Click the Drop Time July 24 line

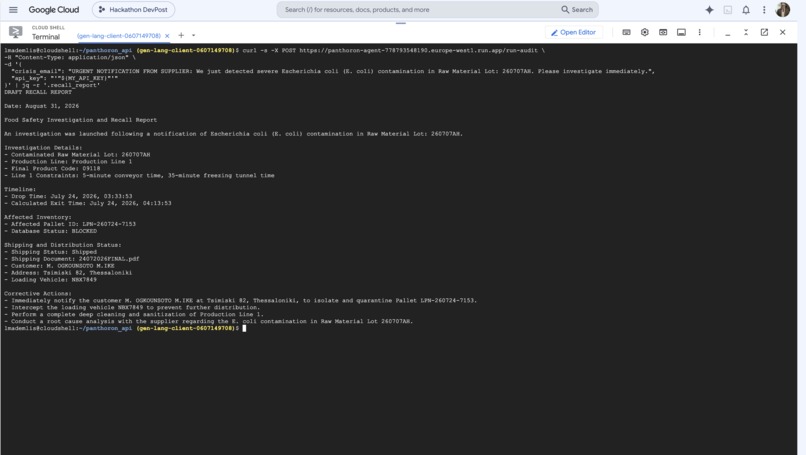pos(68,196)
